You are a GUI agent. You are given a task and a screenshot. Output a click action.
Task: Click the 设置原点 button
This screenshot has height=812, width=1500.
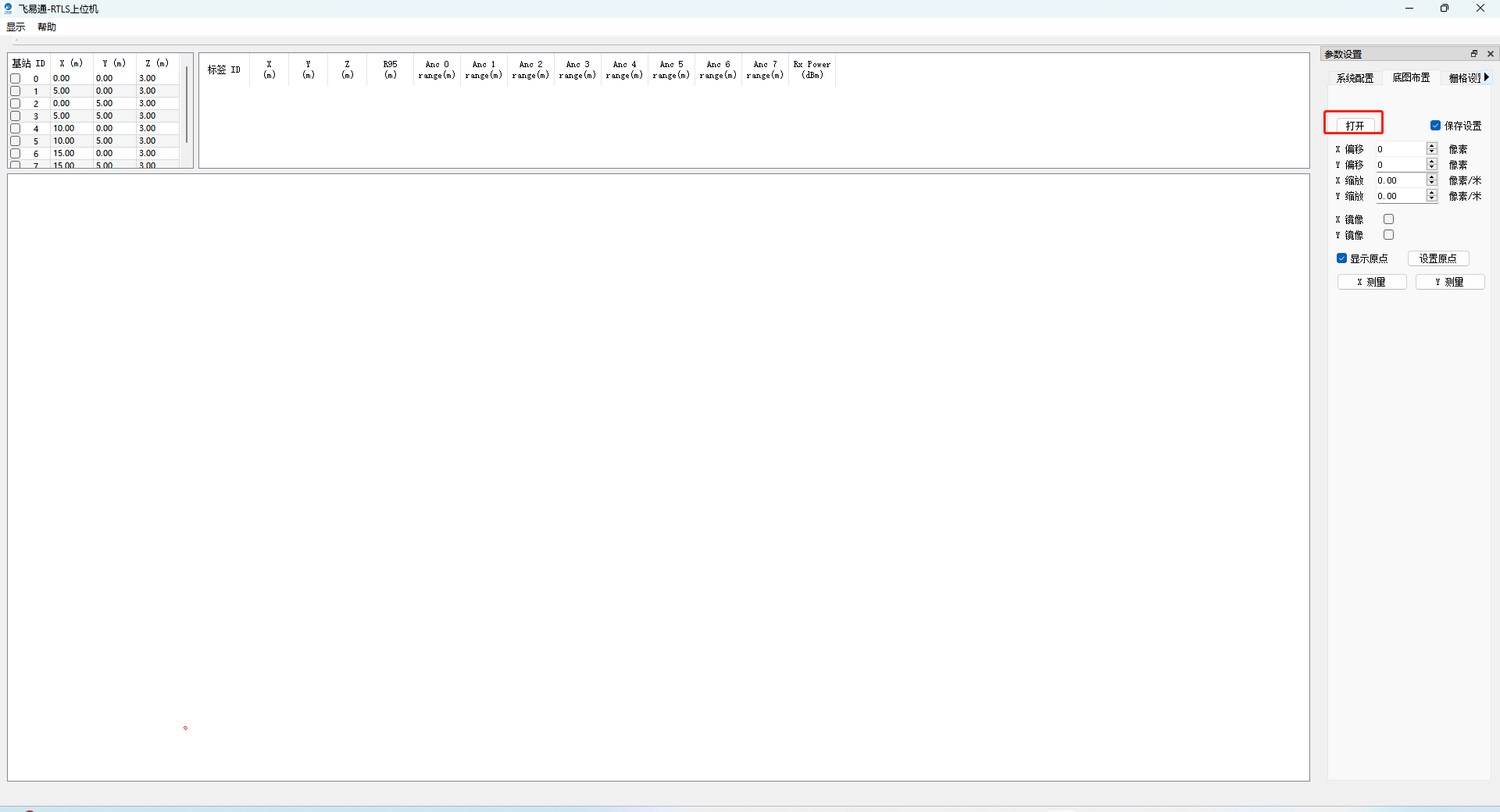click(x=1437, y=258)
